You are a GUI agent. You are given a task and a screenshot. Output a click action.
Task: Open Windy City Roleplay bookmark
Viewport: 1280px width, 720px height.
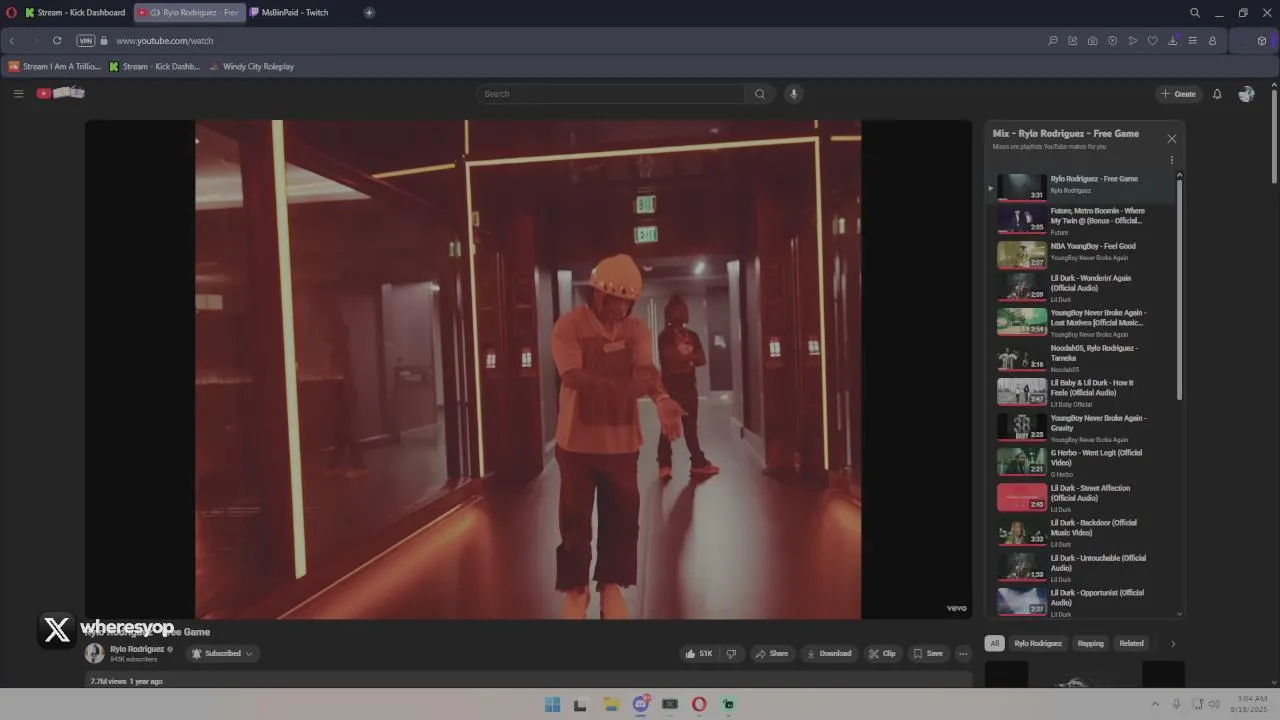click(252, 67)
